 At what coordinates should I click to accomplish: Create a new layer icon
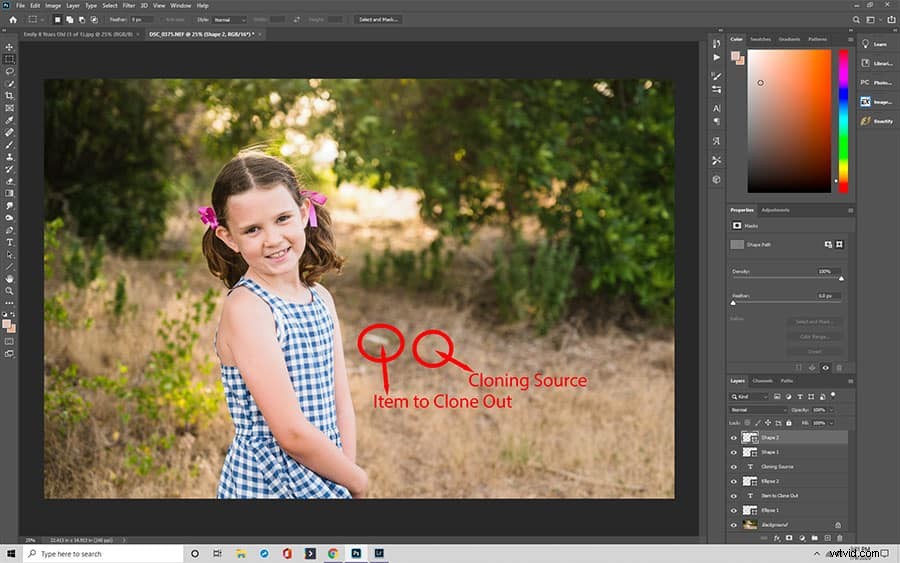pyautogui.click(x=827, y=538)
